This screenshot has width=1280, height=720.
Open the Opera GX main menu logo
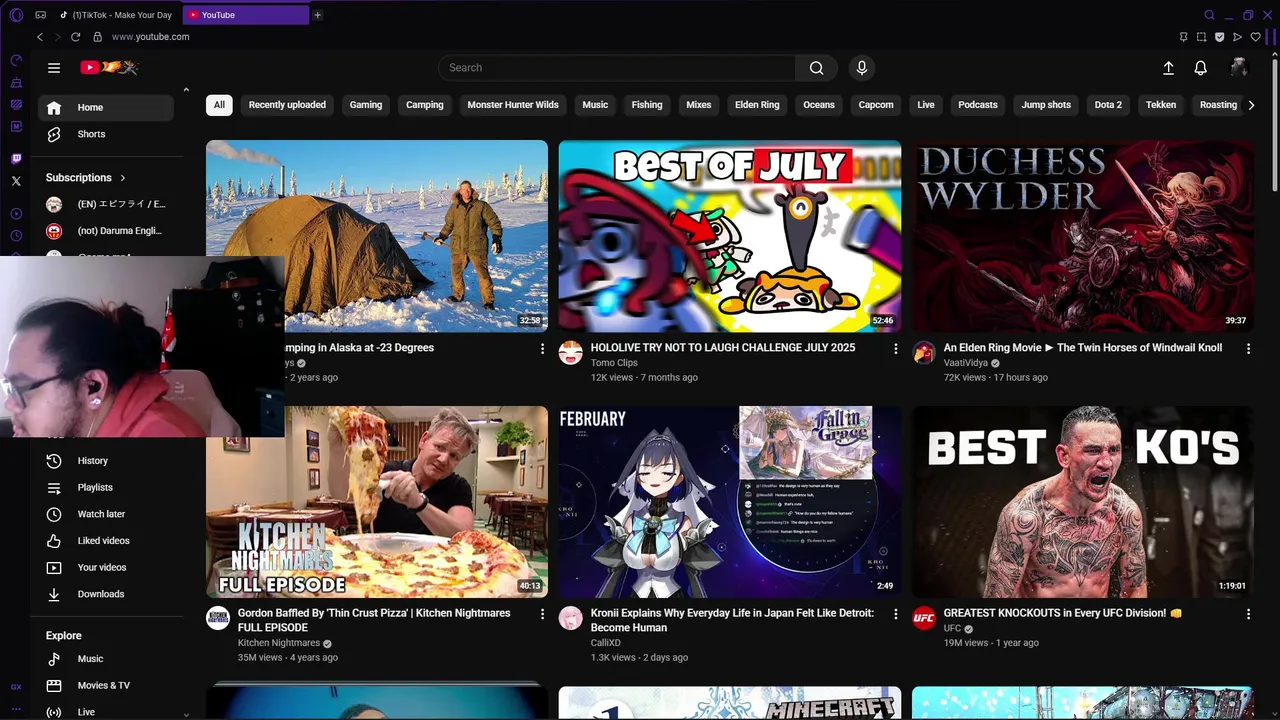tap(16, 15)
